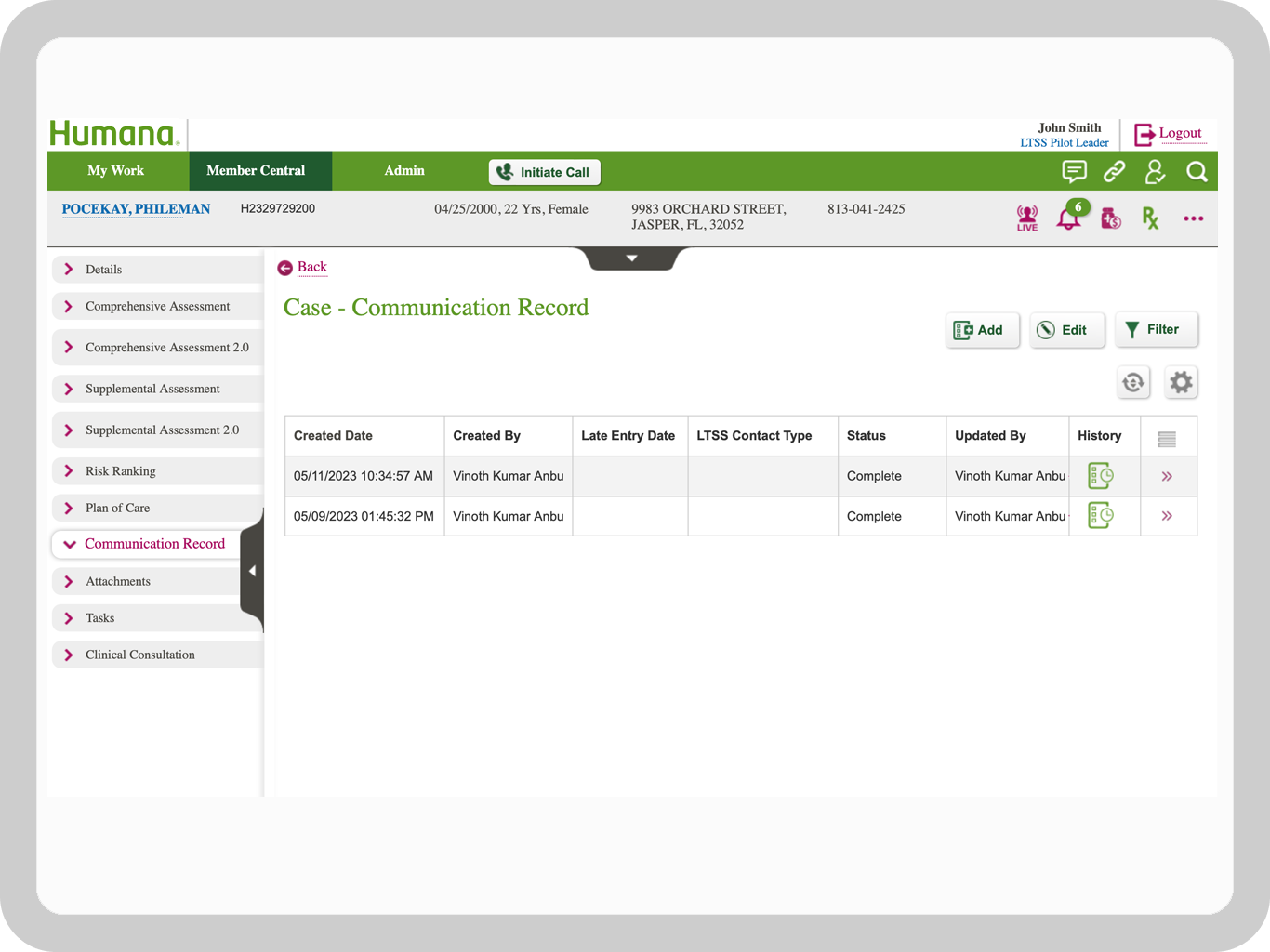Click the Add button
This screenshot has height=952, width=1270.
(x=981, y=330)
